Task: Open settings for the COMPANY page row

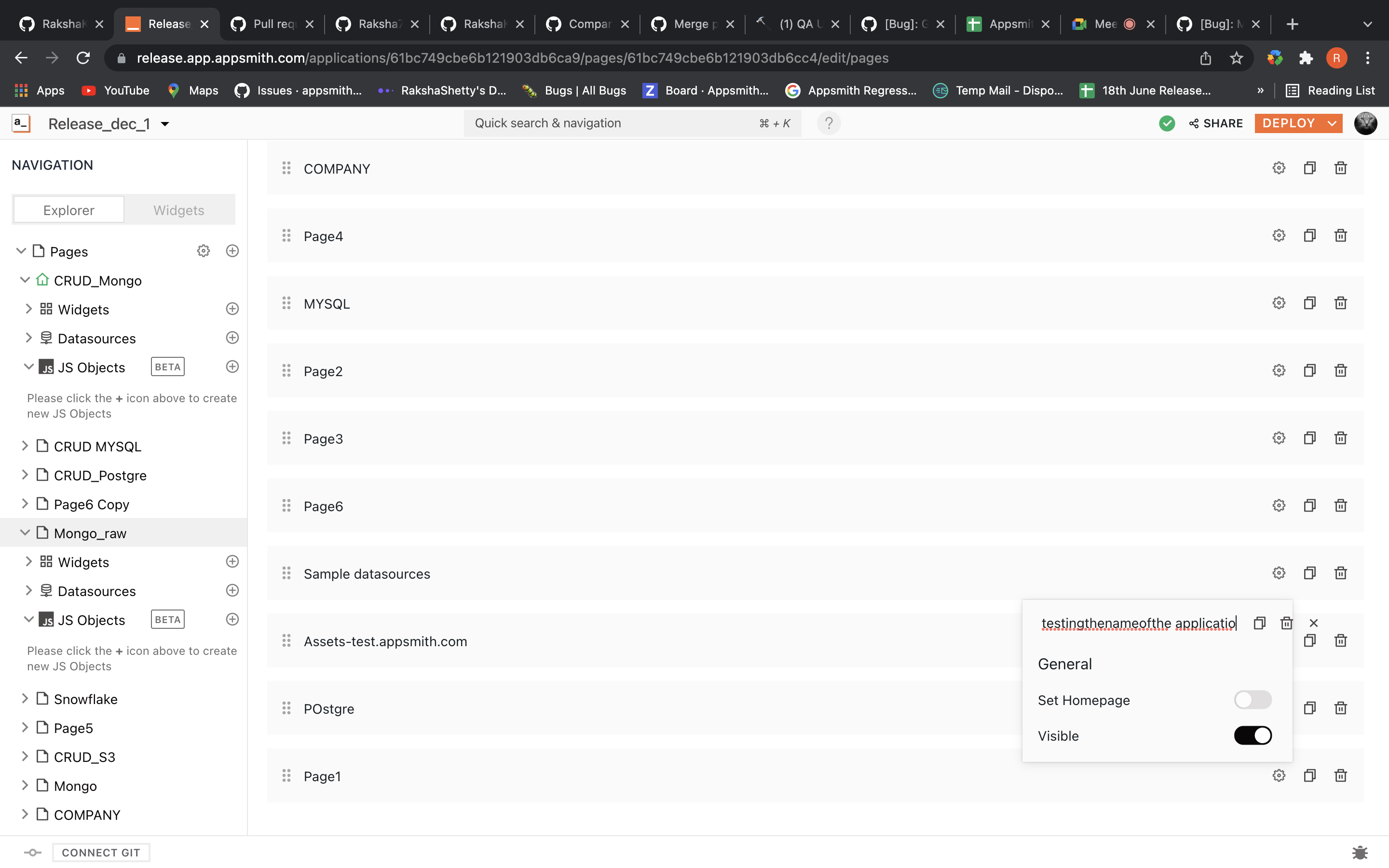Action: [x=1278, y=168]
